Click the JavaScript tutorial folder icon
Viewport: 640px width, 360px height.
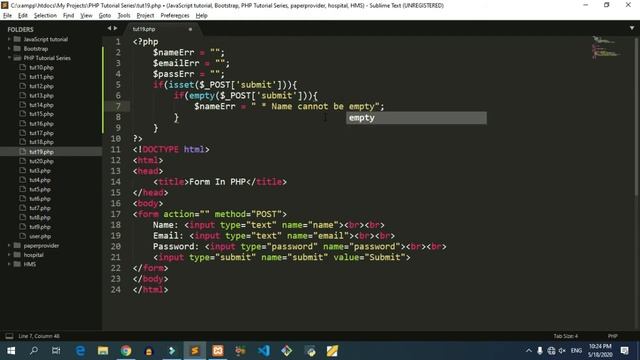click(17, 39)
